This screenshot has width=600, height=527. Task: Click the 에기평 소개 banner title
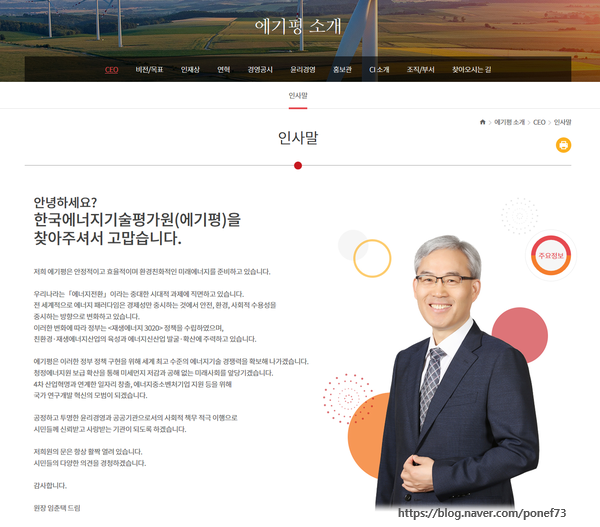[298, 27]
